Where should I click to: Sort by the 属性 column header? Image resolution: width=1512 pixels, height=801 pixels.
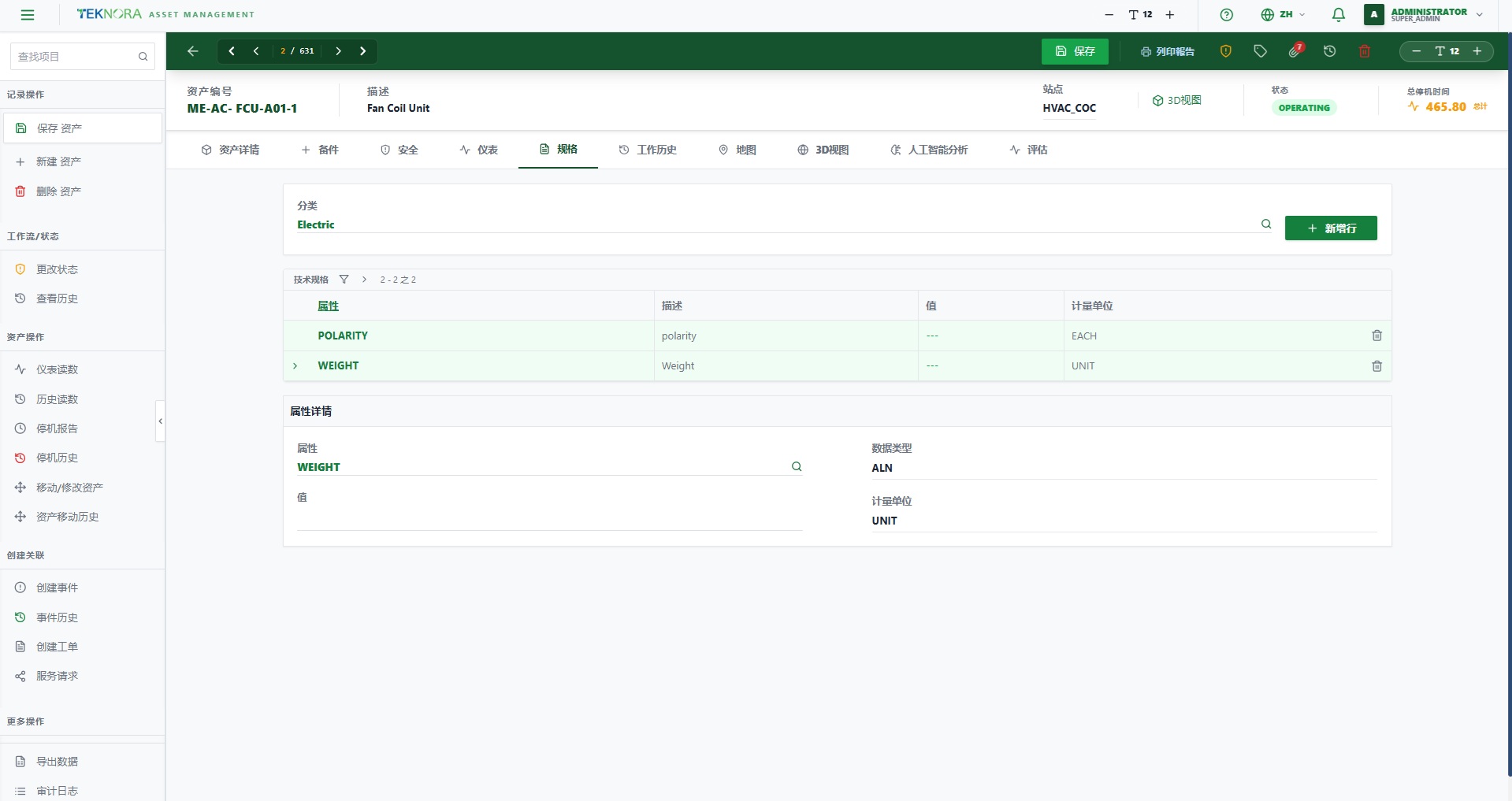[x=328, y=306]
